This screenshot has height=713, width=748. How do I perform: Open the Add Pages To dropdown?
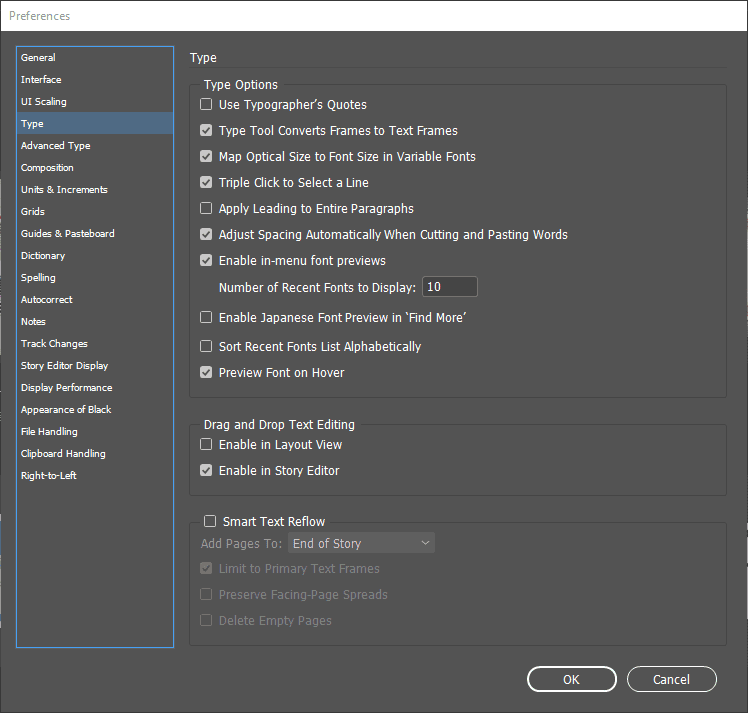(361, 543)
